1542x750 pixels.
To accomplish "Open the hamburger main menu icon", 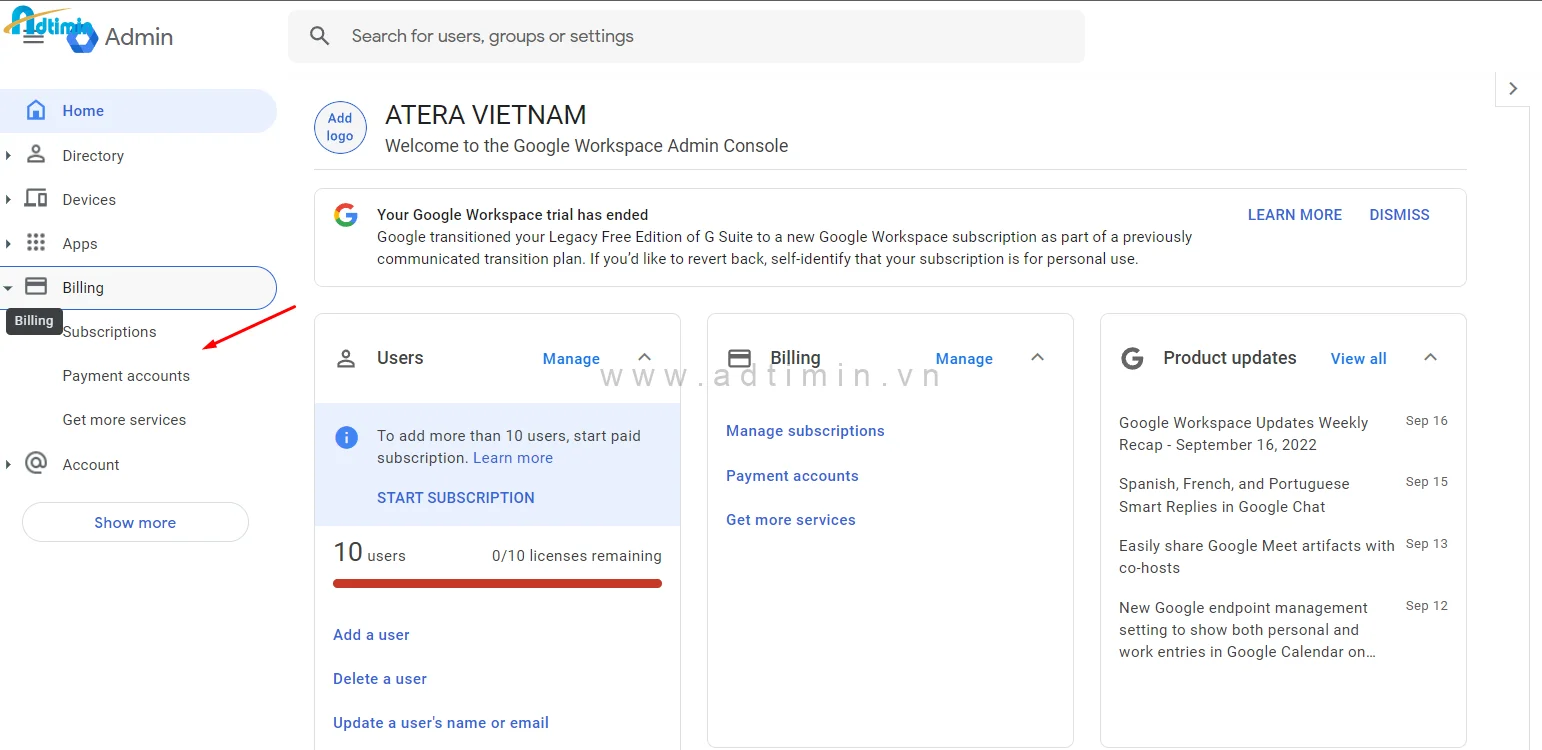I will [33, 37].
